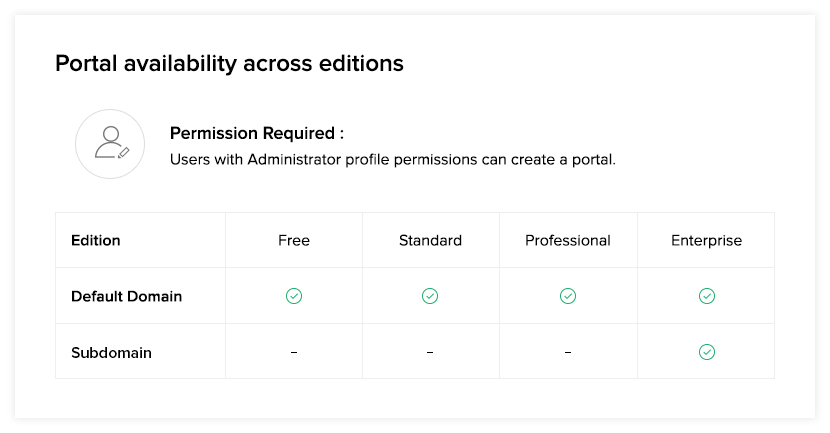Click the word portal in permission description
Image resolution: width=830 pixels, height=433 pixels.
[591, 159]
